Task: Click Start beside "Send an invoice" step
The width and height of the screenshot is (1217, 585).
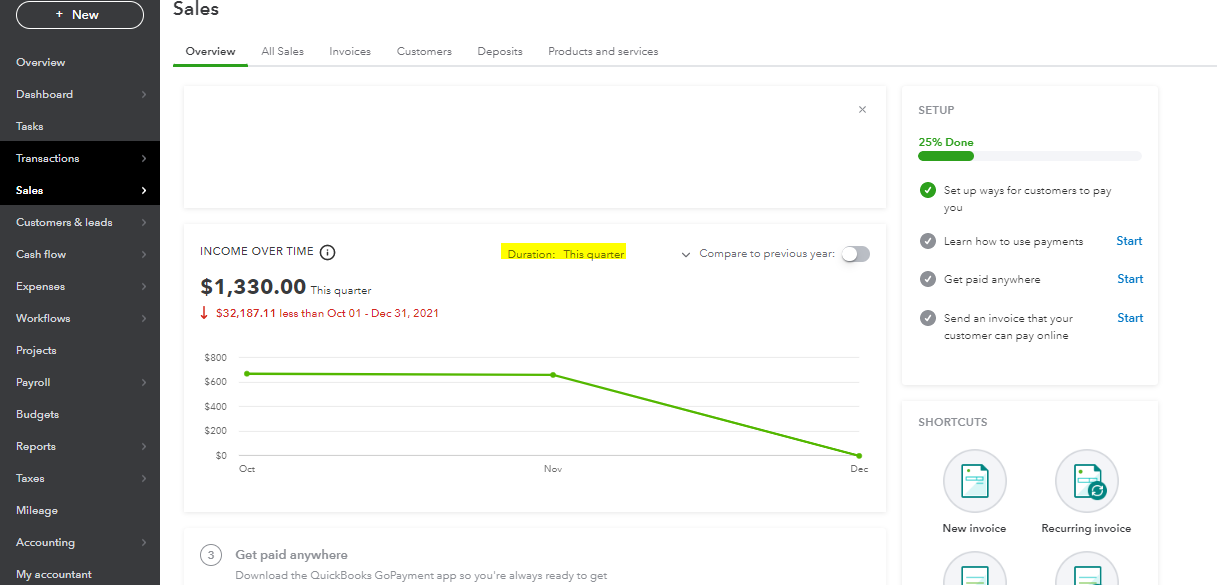Action: (x=1129, y=317)
